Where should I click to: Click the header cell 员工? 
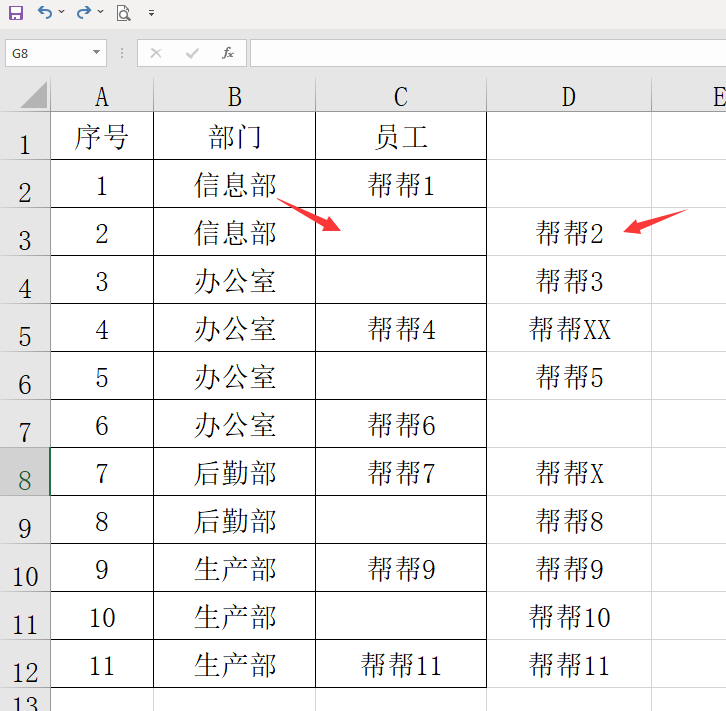click(x=401, y=136)
